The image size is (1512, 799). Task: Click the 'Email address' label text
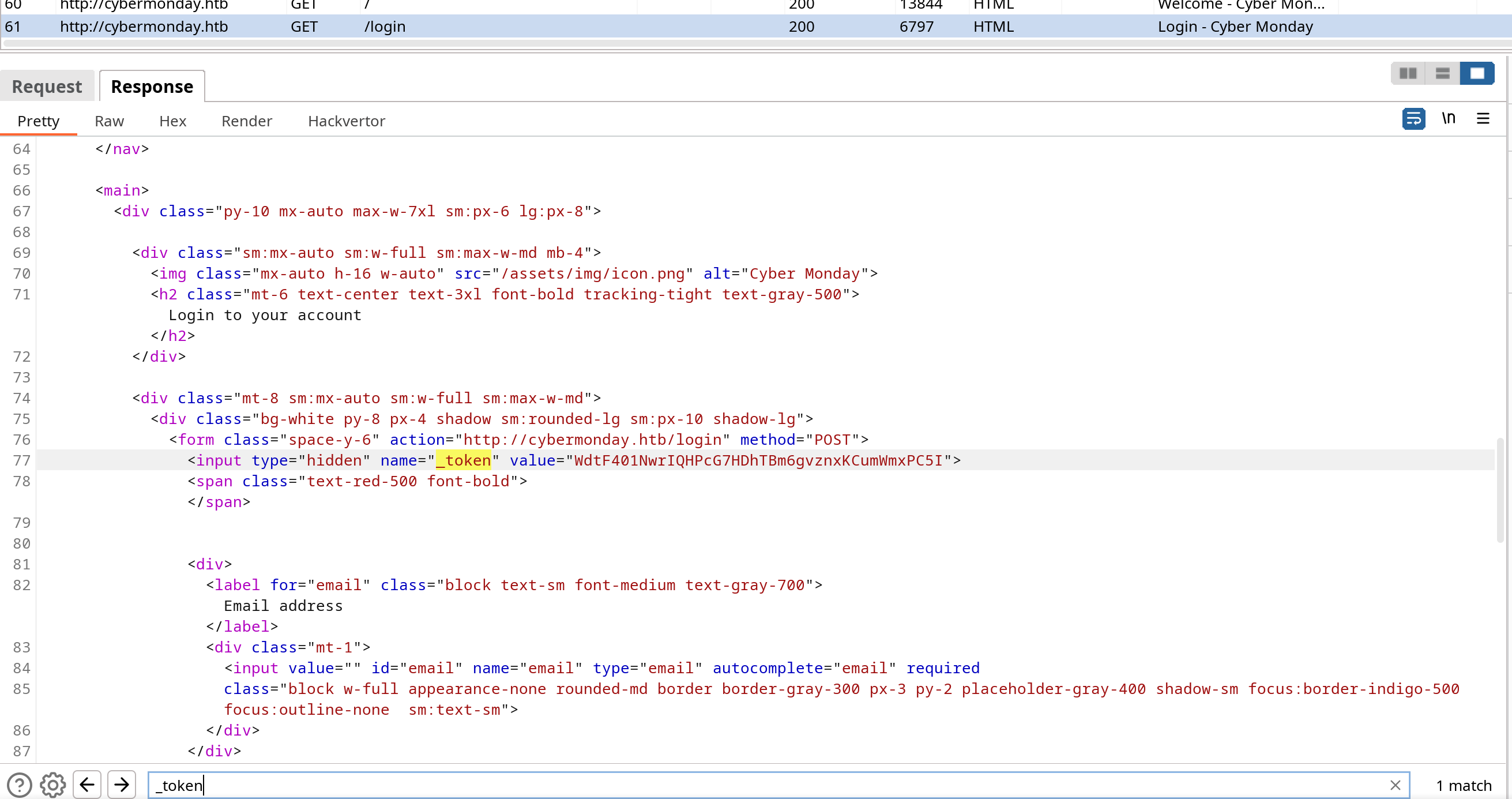pyautogui.click(x=283, y=606)
